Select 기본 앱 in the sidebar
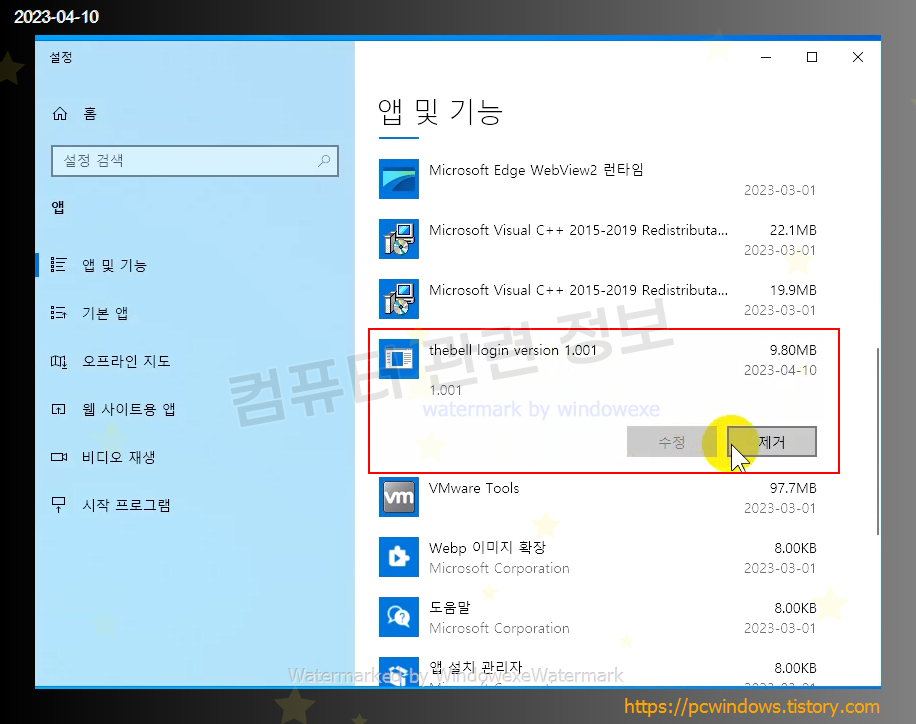The image size is (916, 724). click(x=195, y=313)
